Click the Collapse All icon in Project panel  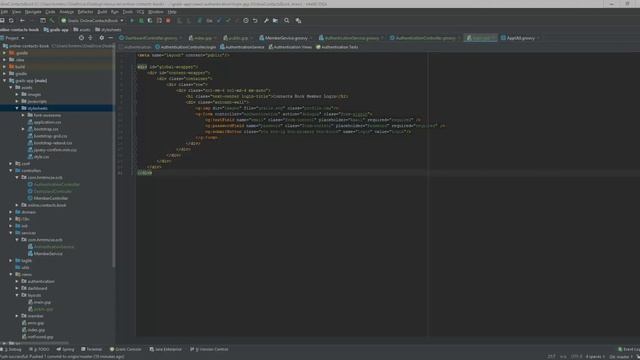point(91,38)
